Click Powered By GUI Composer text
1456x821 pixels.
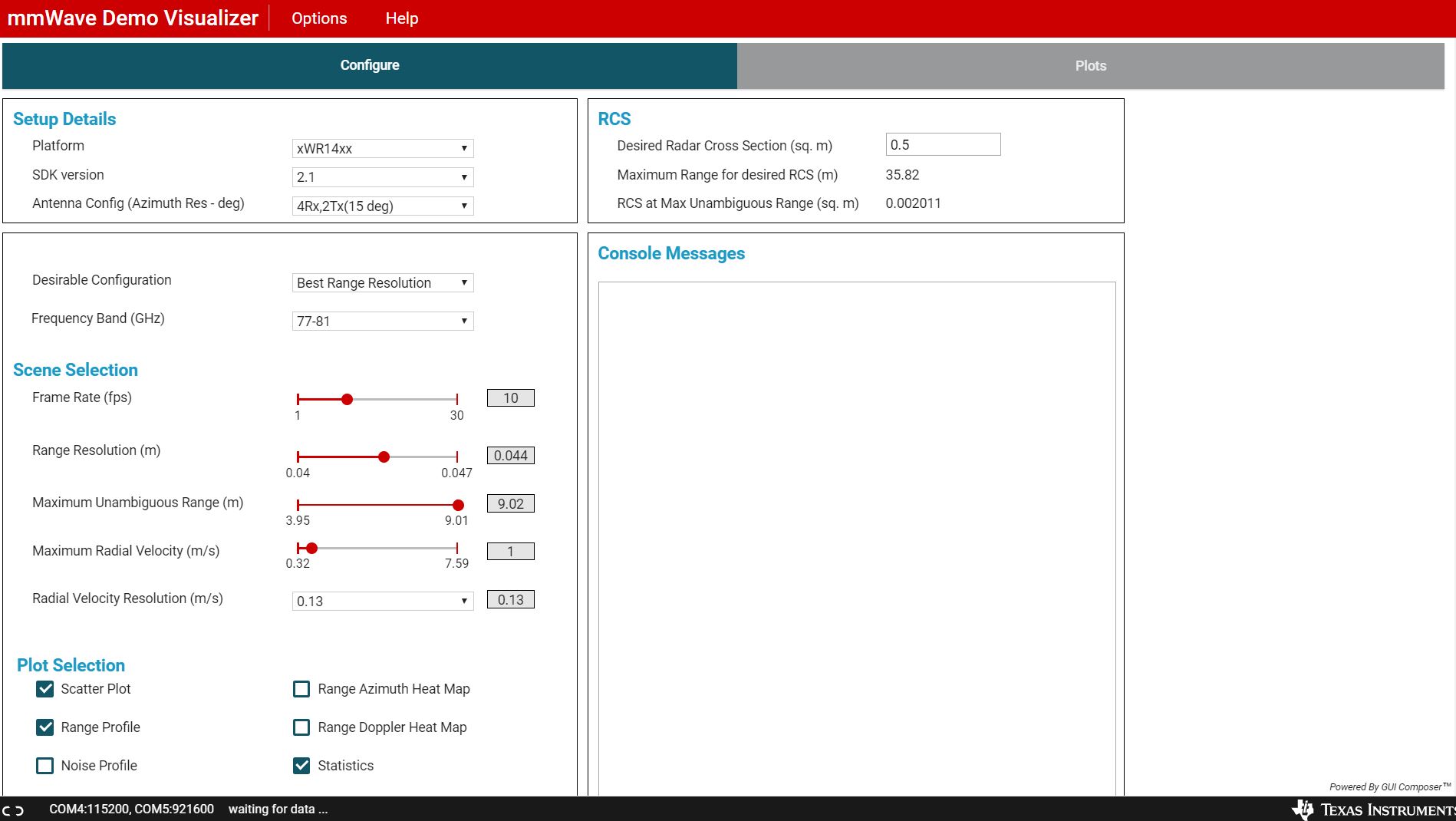click(x=1390, y=786)
